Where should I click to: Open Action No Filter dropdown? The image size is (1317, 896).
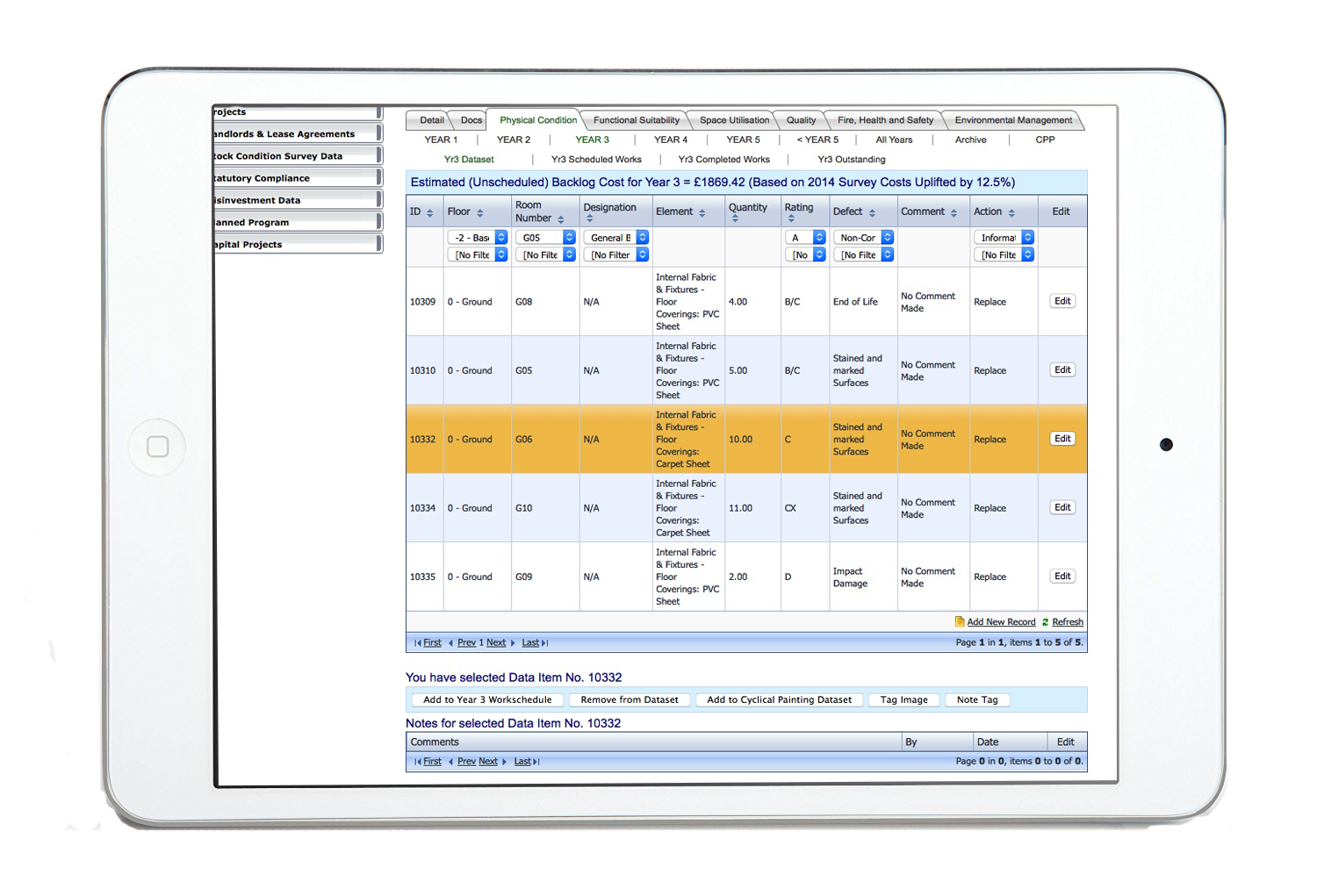(1004, 254)
